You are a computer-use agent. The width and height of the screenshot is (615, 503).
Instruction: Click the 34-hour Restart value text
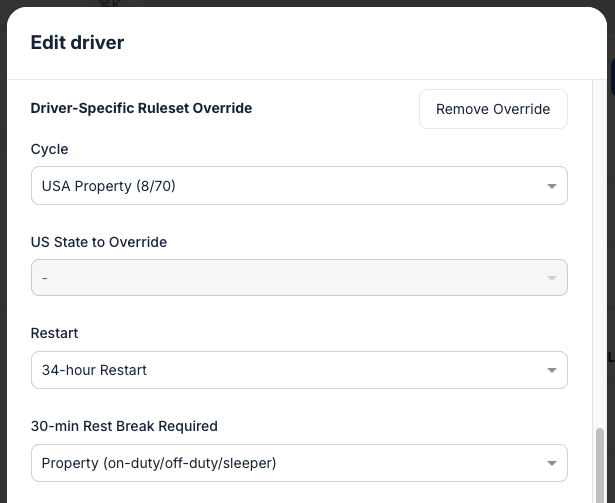(x=94, y=370)
